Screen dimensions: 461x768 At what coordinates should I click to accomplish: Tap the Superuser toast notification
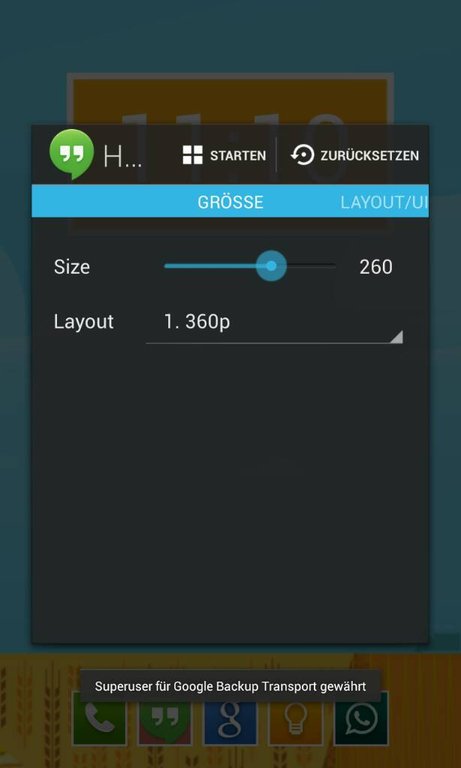point(230,686)
